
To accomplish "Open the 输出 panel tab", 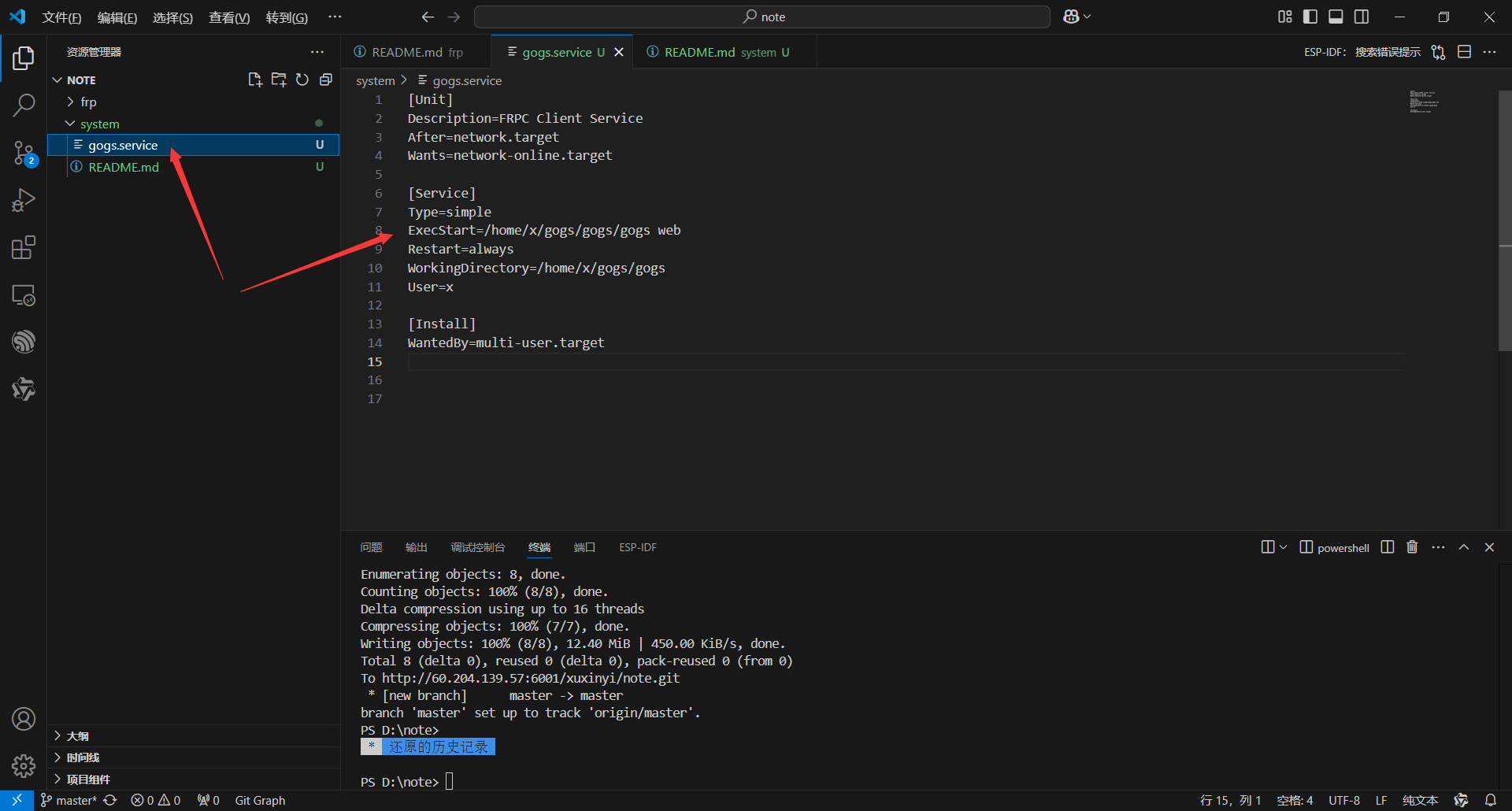I will coord(416,547).
